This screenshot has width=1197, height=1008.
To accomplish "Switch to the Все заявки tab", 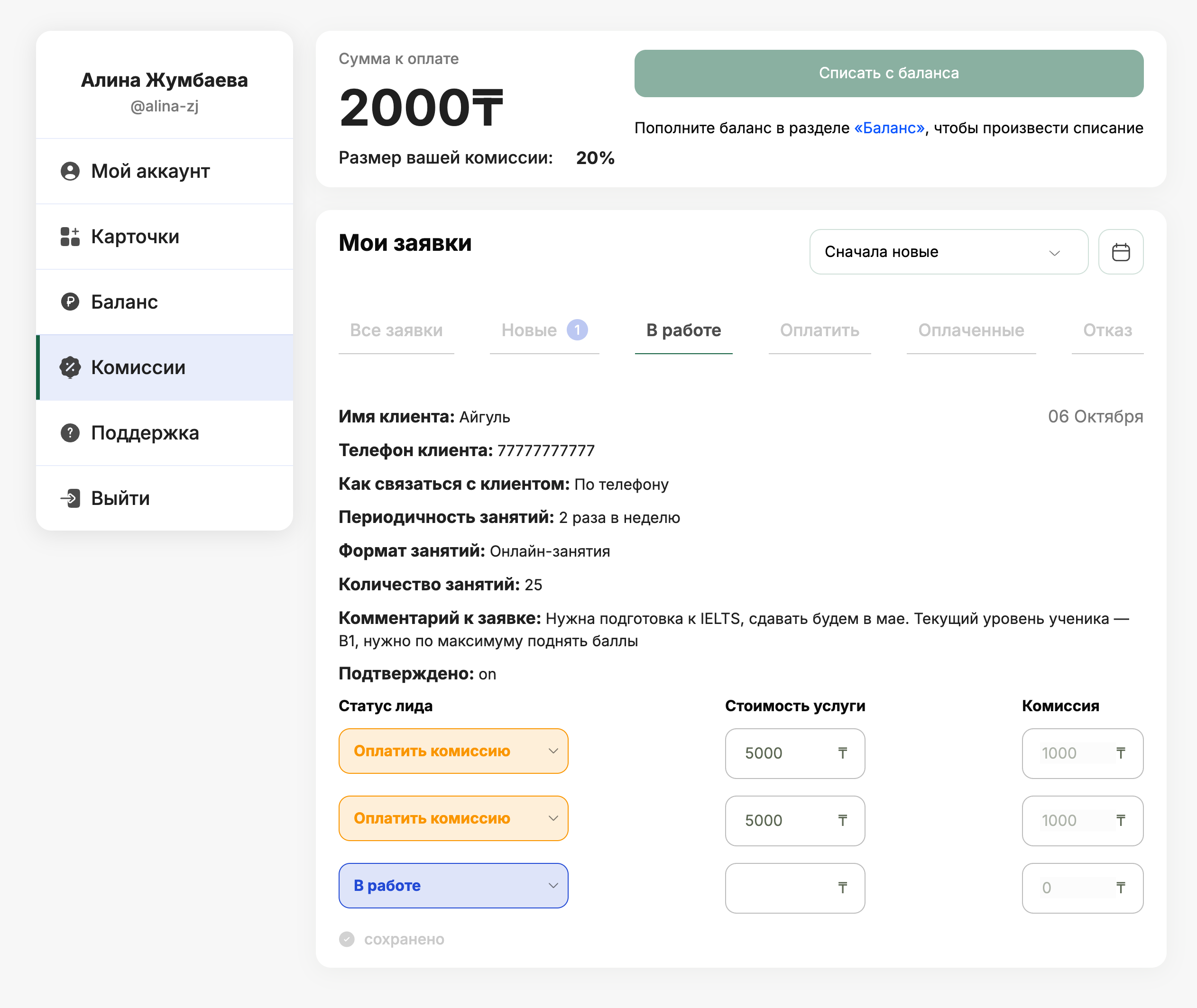I will tap(396, 330).
